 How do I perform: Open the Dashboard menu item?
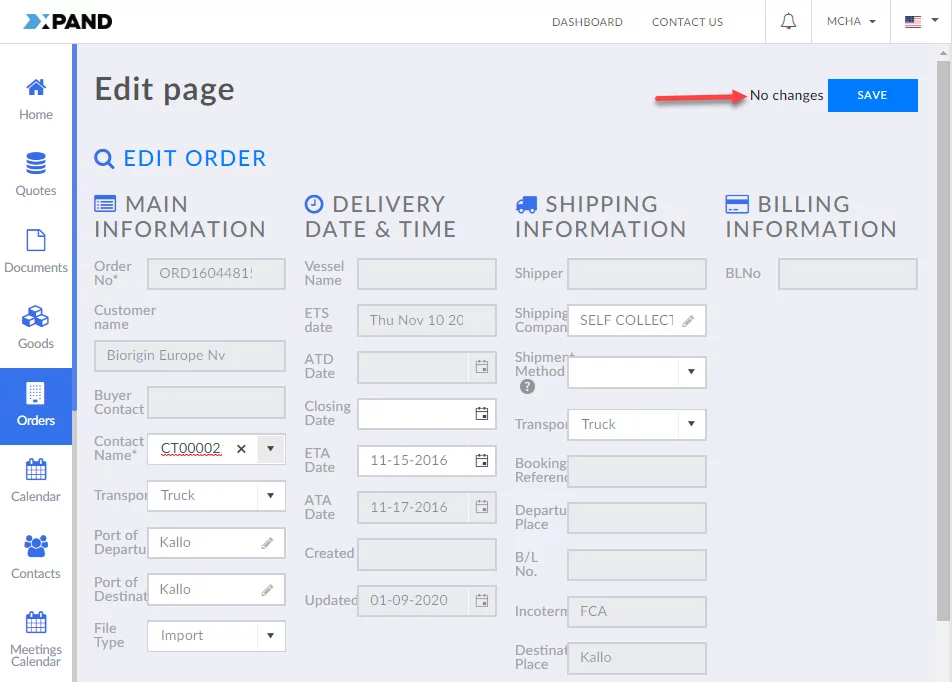pyautogui.click(x=587, y=22)
